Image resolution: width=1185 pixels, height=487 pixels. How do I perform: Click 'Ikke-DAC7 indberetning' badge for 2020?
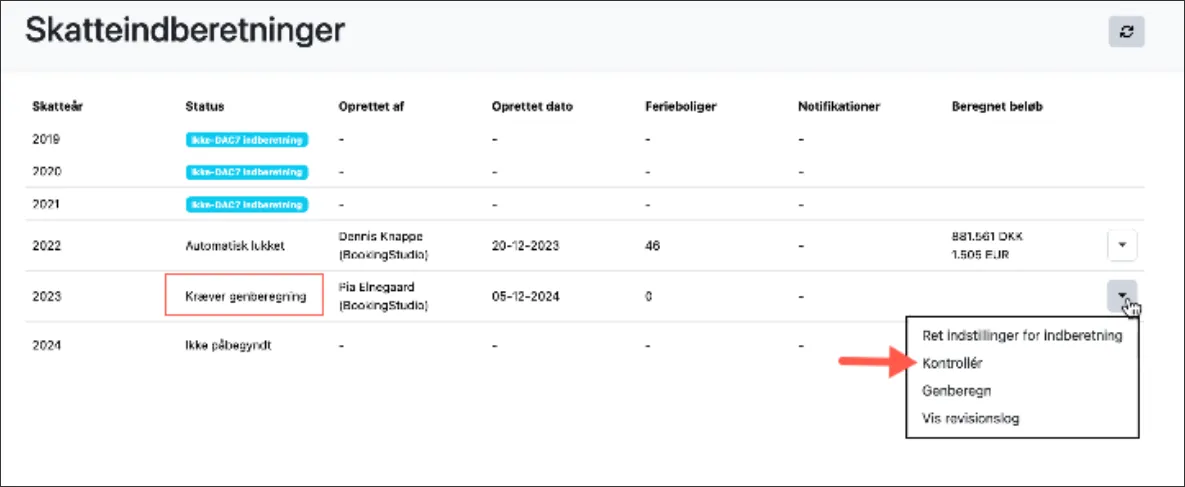[x=246, y=172]
